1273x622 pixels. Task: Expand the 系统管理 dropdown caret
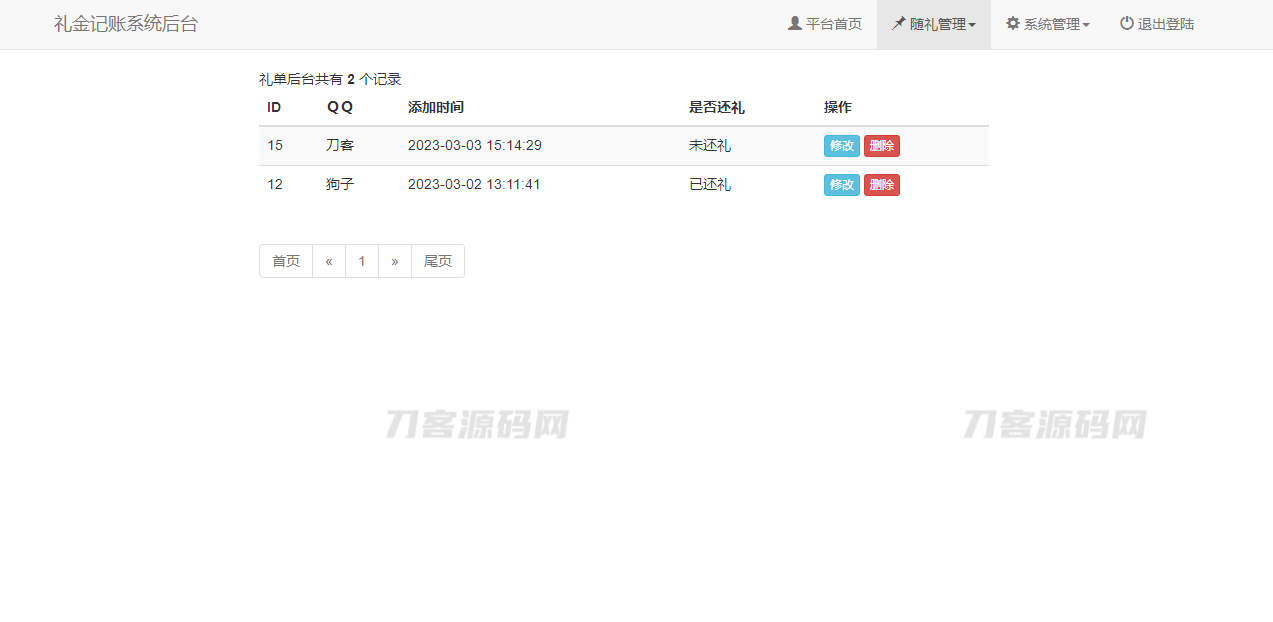coord(1086,25)
